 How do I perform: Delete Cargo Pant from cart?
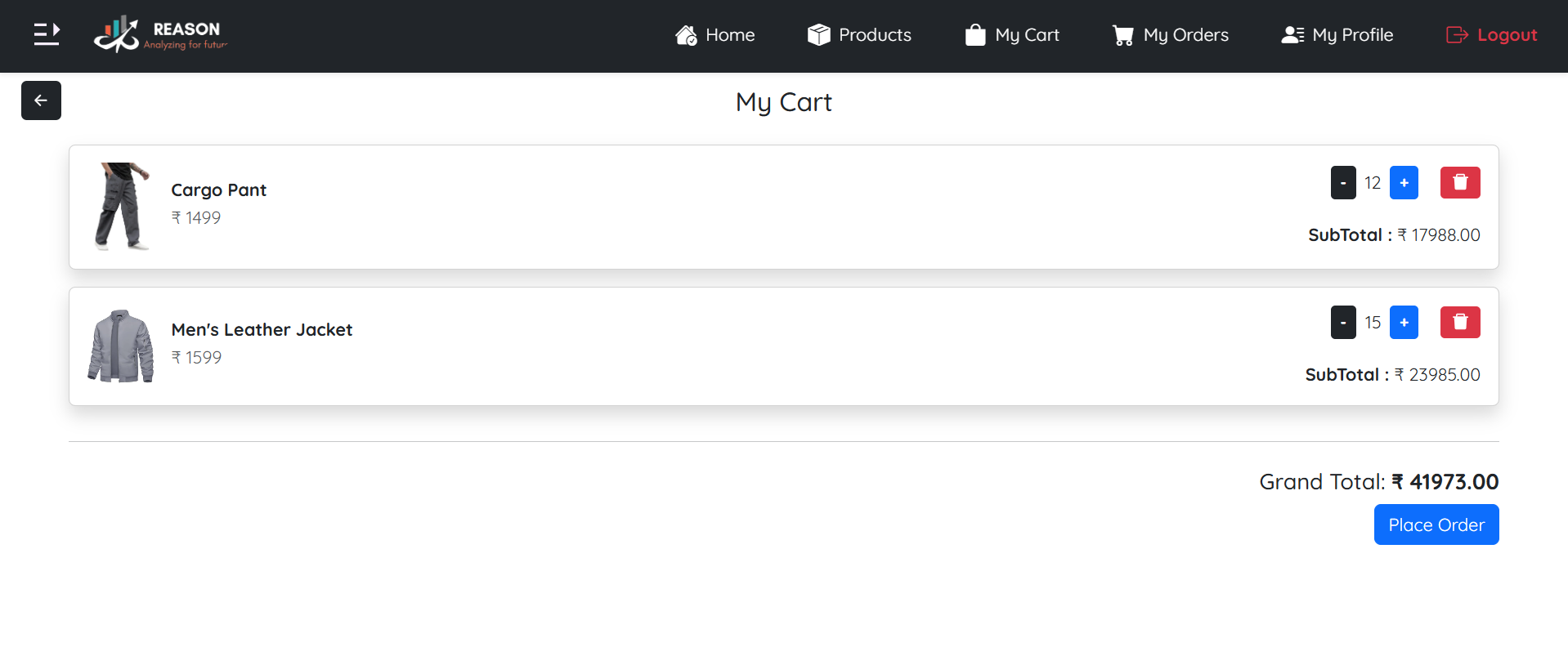[x=1459, y=182]
